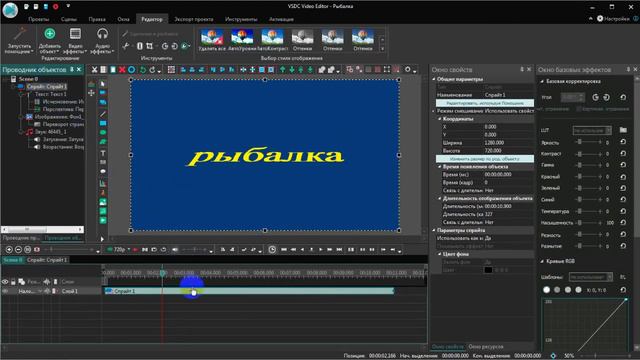
Task: Click the red record button next to 720p
Action: pyautogui.click(x=135, y=249)
